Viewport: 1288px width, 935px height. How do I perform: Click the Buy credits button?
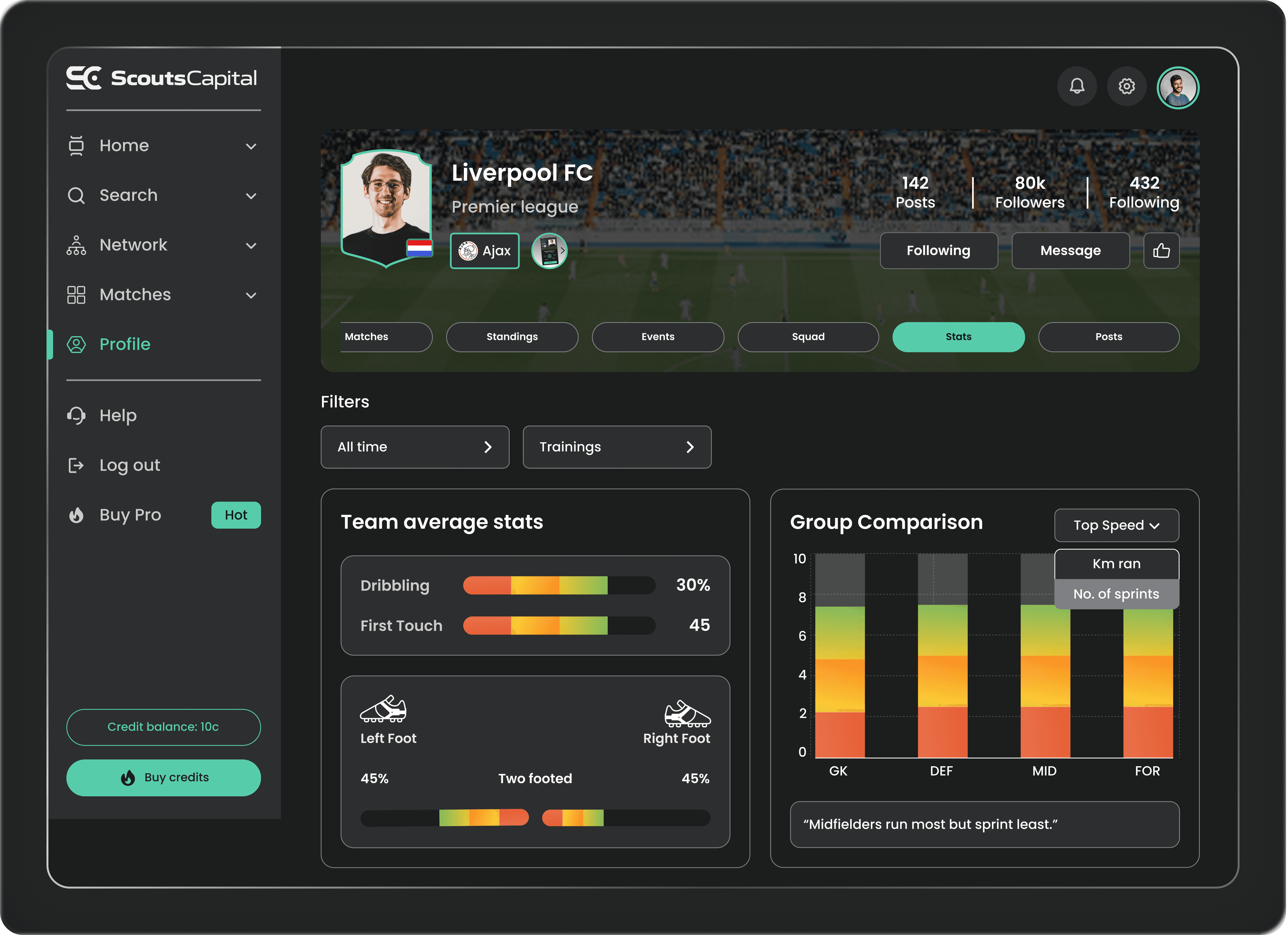coord(164,778)
